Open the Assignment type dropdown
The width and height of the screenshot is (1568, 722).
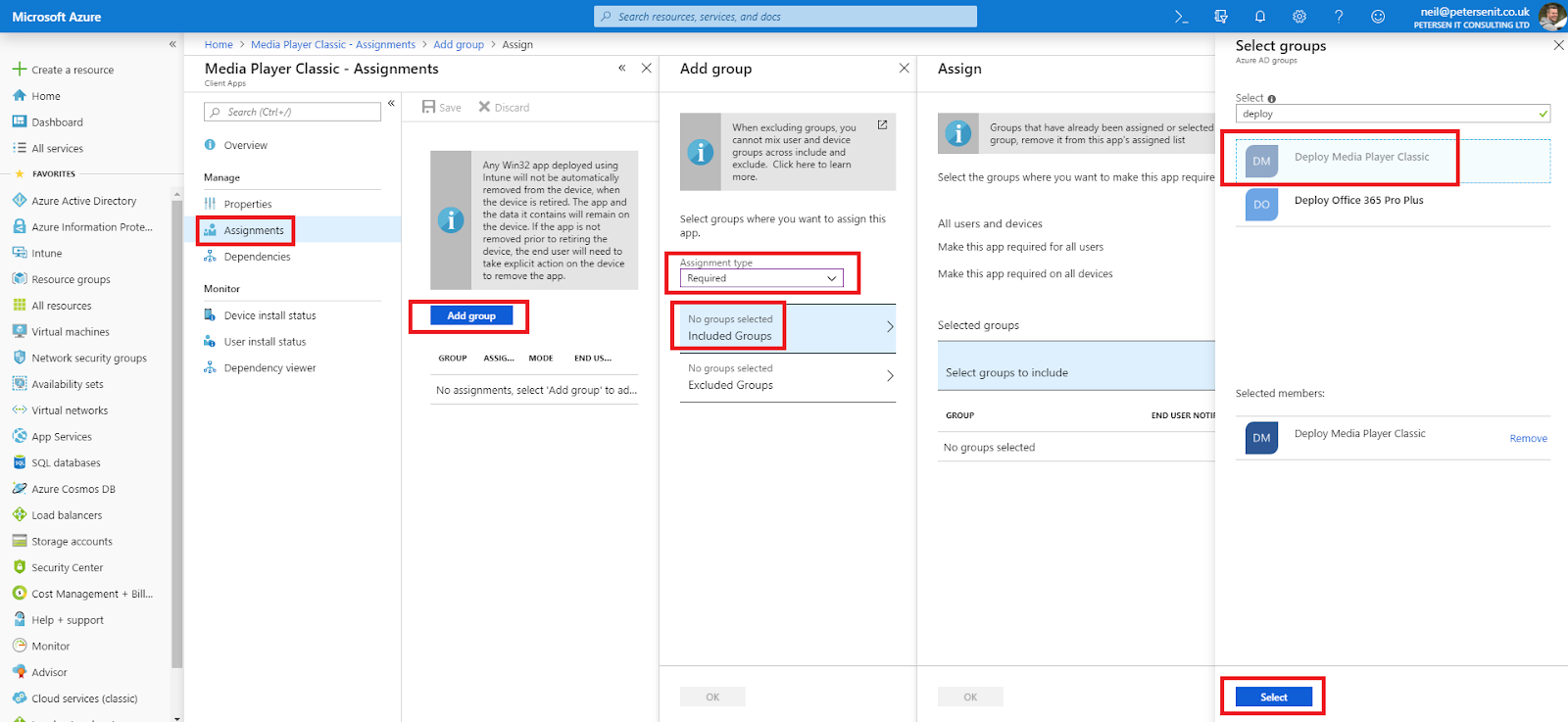click(761, 278)
